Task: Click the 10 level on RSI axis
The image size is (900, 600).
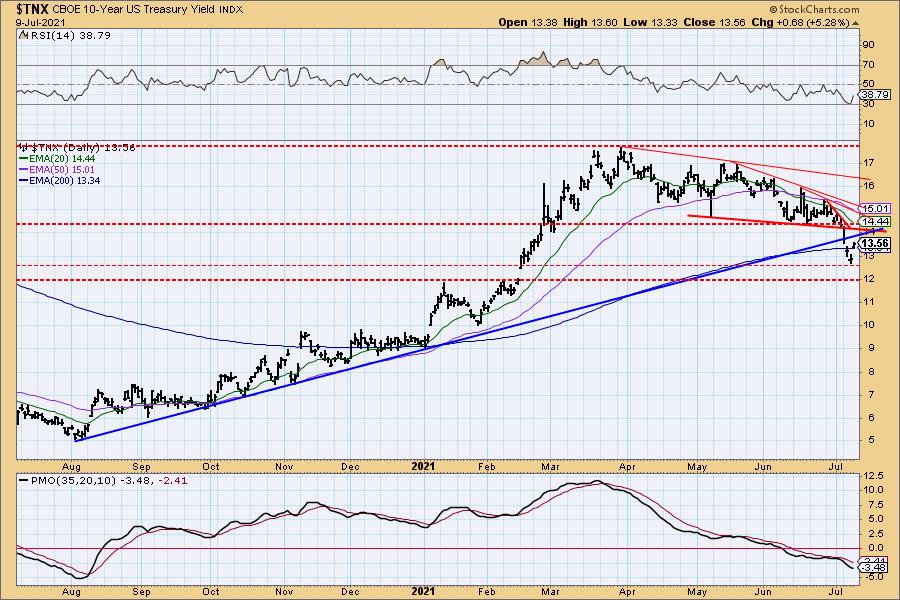Action: [868, 124]
